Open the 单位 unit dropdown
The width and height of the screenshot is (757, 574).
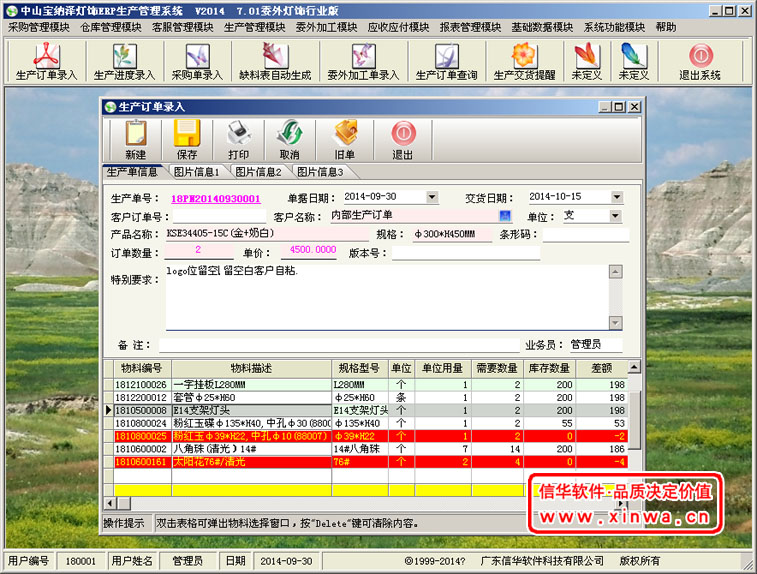(614, 216)
